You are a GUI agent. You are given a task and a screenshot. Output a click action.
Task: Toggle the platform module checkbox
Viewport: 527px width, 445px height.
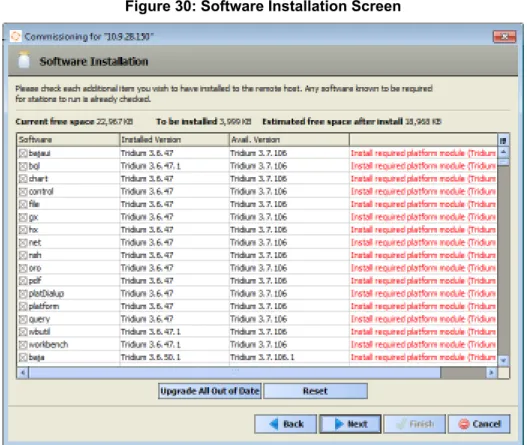click(23, 307)
